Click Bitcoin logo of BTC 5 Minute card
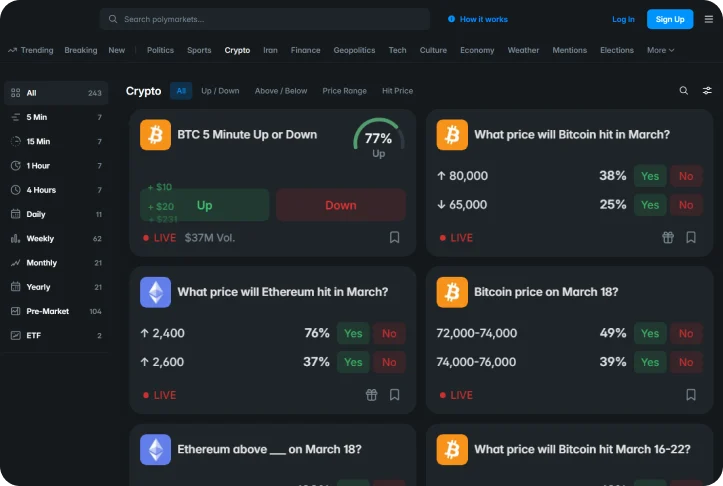Image resolution: width=723 pixels, height=486 pixels. coord(155,135)
